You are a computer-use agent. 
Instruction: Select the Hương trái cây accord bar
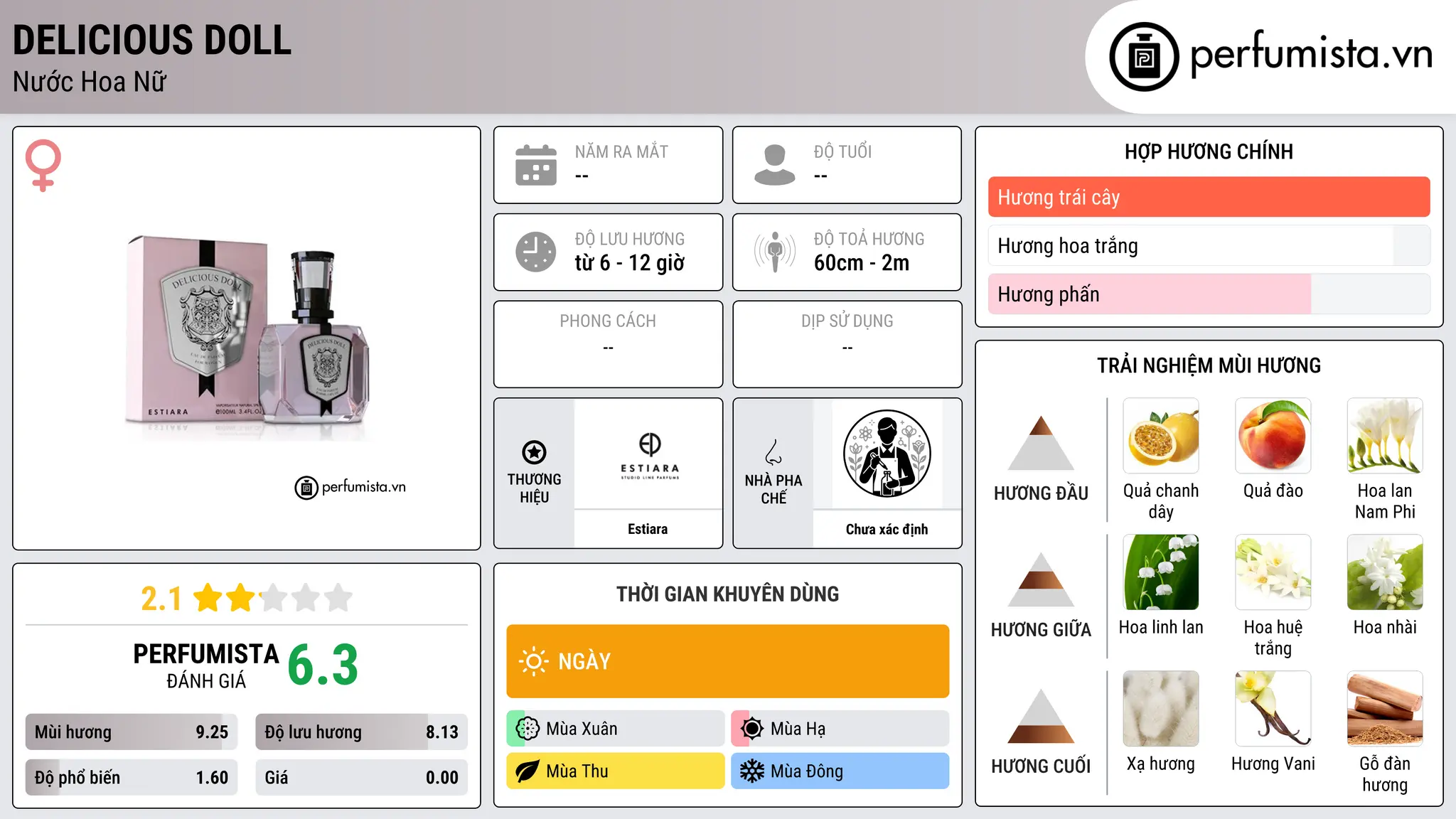click(1209, 197)
